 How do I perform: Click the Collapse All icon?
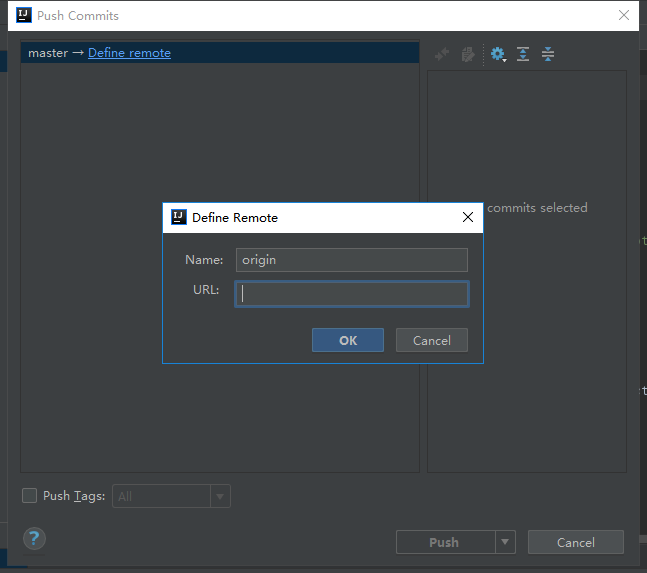click(x=548, y=54)
